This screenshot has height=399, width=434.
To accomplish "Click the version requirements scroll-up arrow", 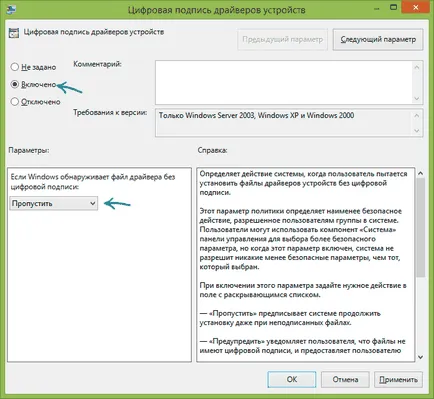I will point(417,116).
